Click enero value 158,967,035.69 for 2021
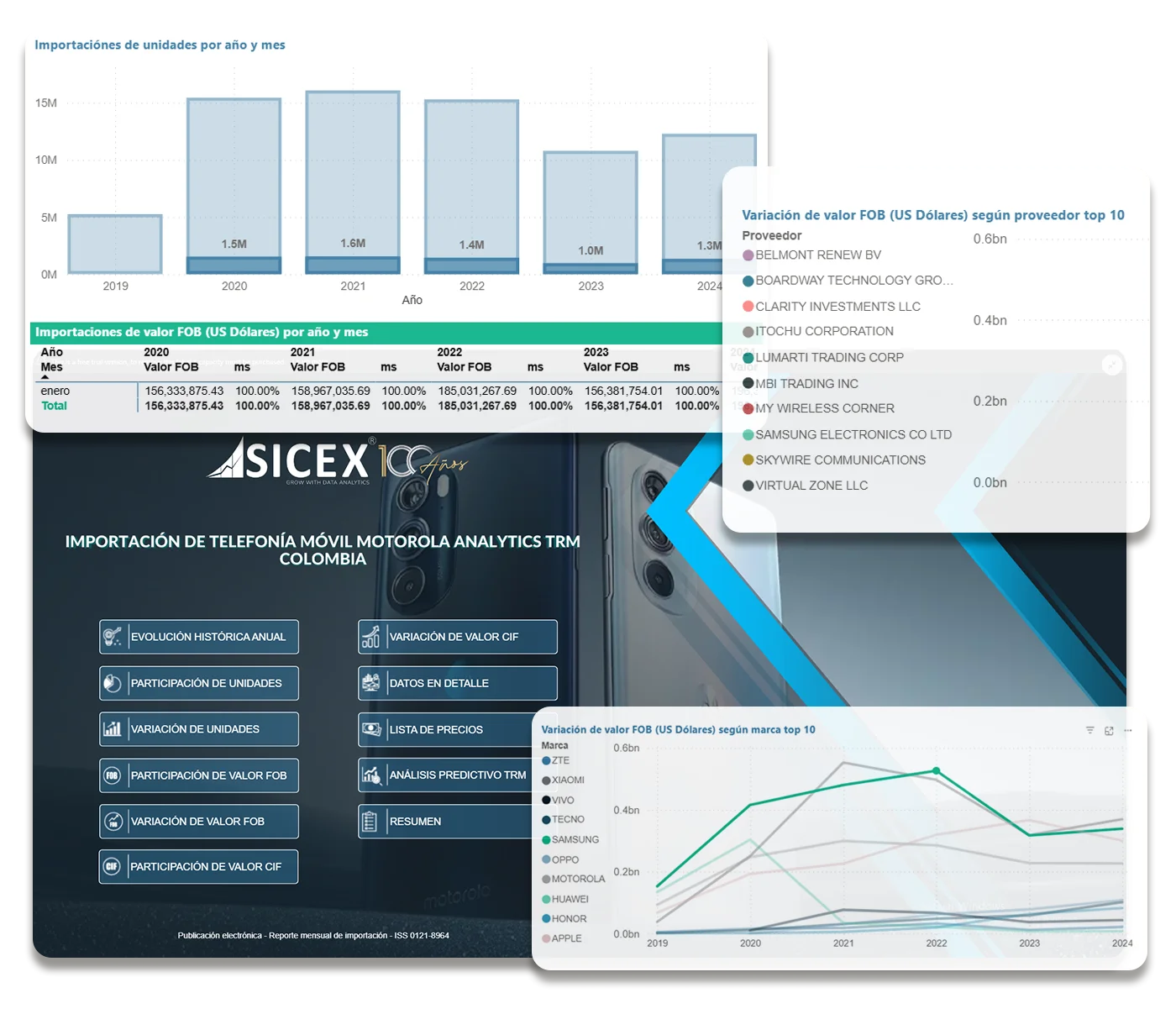This screenshot has width=1176, height=1035. tap(331, 391)
